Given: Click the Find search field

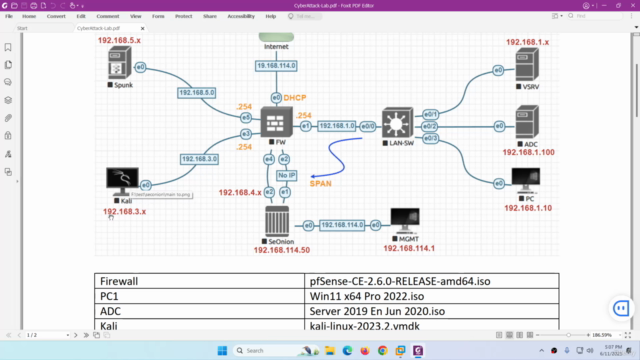Looking at the screenshot, I should [595, 16].
